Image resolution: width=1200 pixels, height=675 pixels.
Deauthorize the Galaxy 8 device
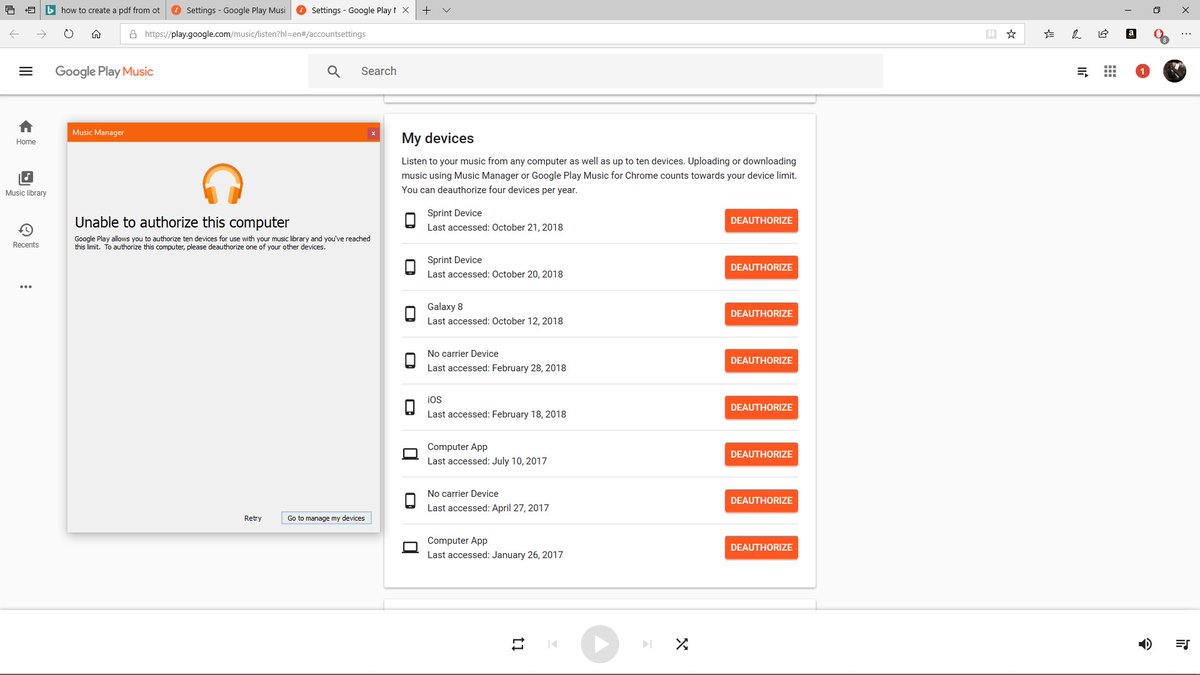pyautogui.click(x=761, y=314)
